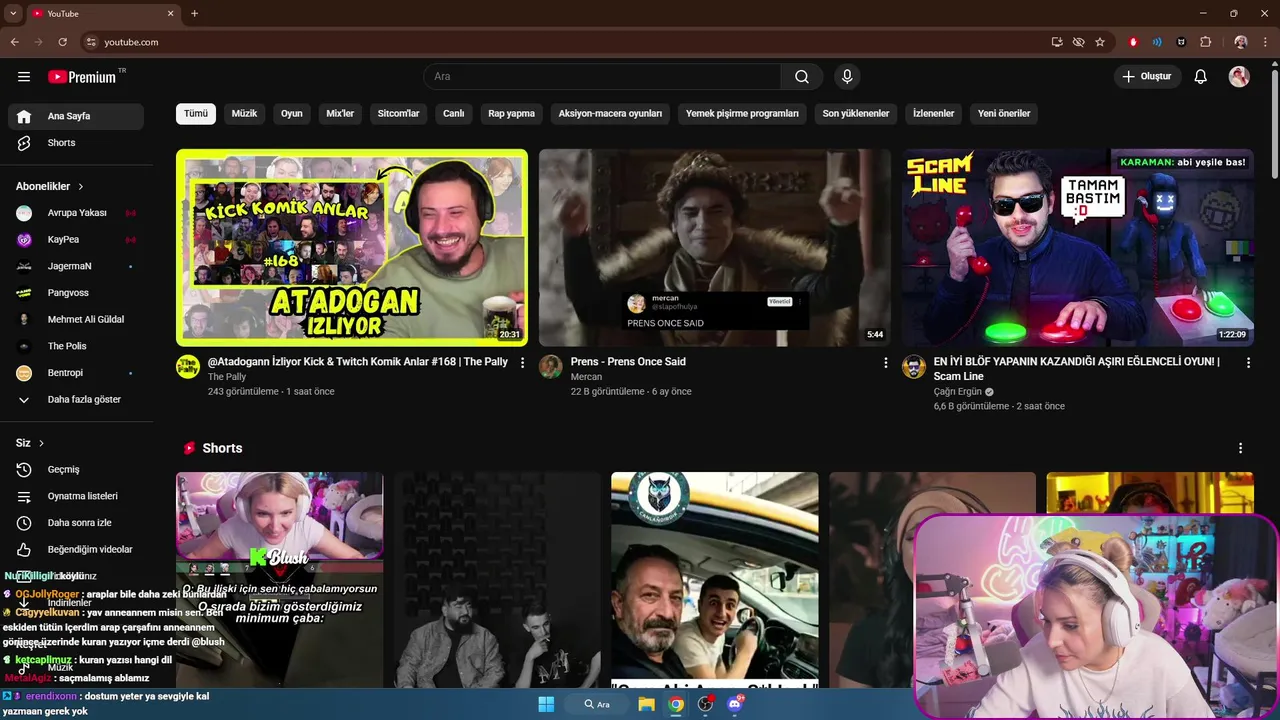Expand the Siz section chevron
Image resolution: width=1280 pixels, height=720 pixels.
[x=41, y=443]
